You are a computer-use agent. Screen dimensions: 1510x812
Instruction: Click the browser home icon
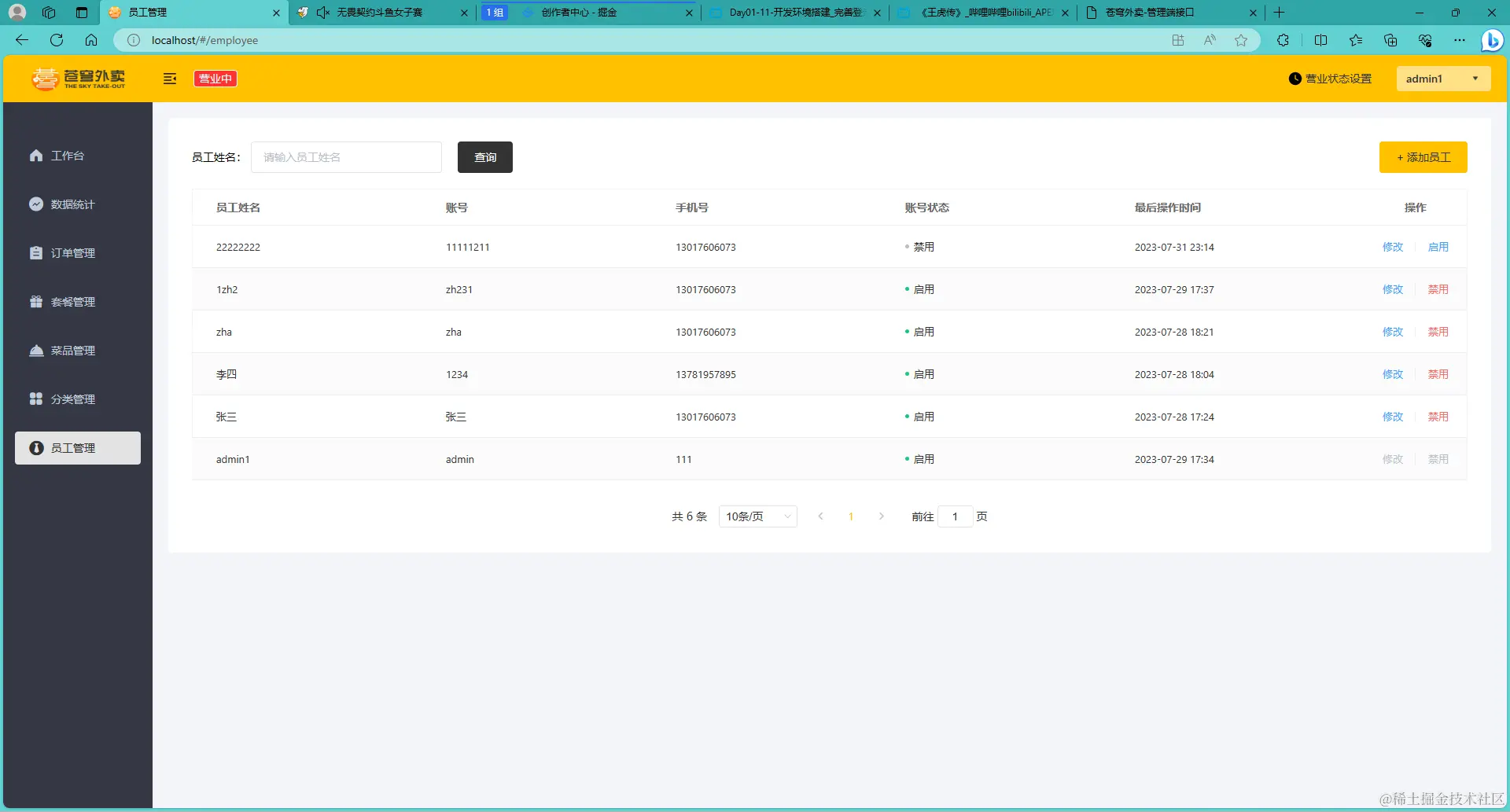click(91, 40)
